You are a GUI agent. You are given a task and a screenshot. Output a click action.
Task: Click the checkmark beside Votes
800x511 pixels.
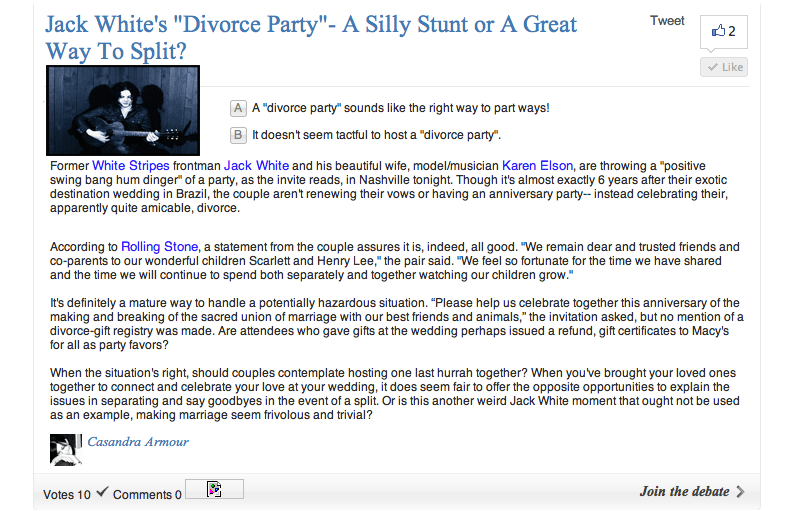(x=102, y=492)
